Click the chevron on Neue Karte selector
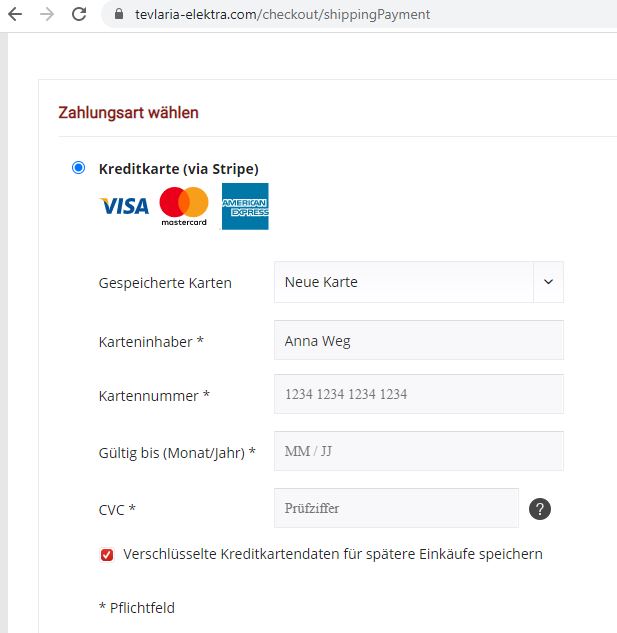 548,282
